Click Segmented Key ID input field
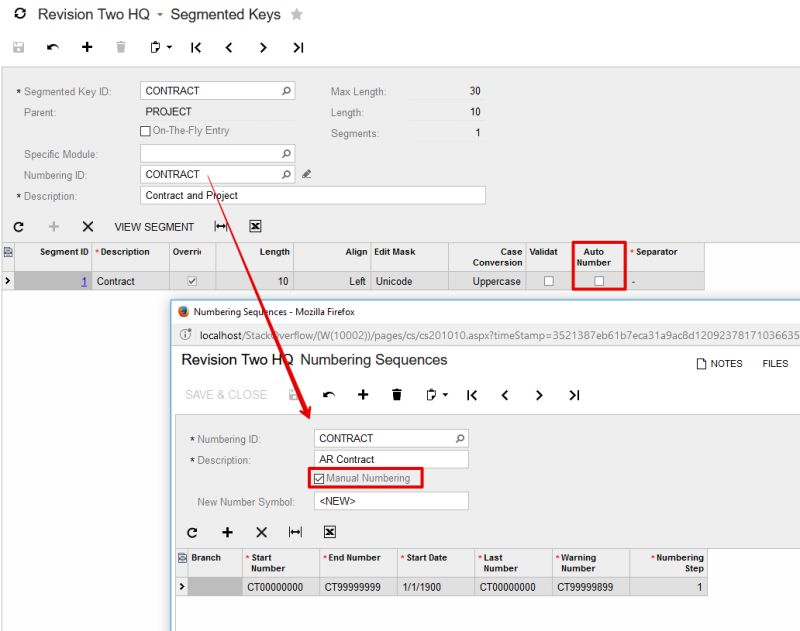 (x=217, y=91)
